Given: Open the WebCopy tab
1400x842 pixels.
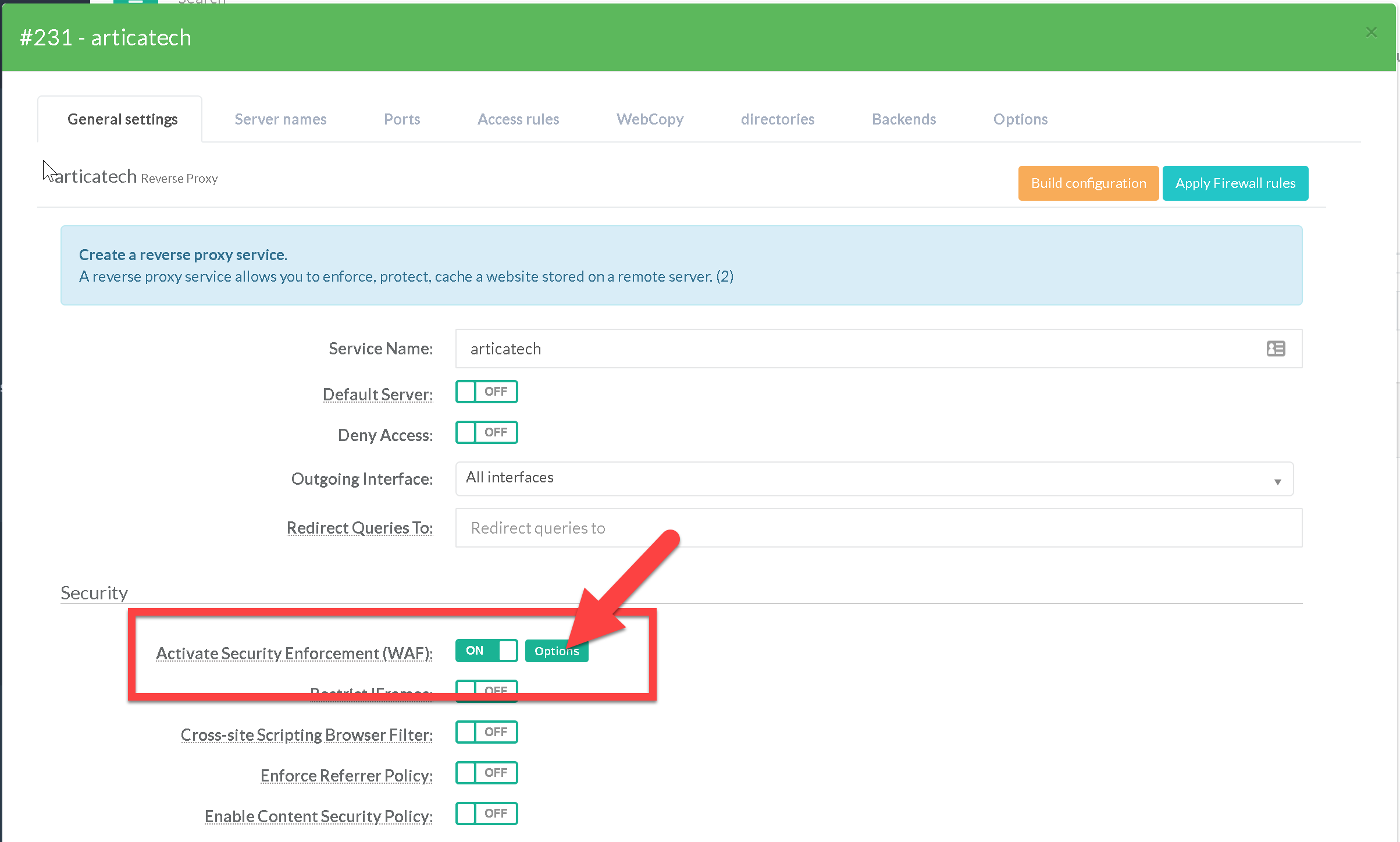Looking at the screenshot, I should point(650,119).
